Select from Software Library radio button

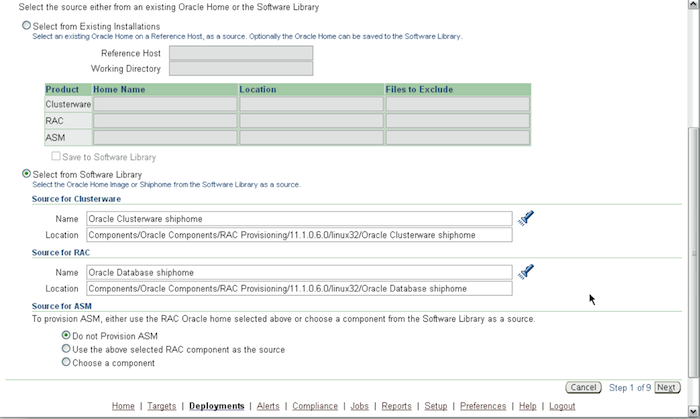point(26,174)
